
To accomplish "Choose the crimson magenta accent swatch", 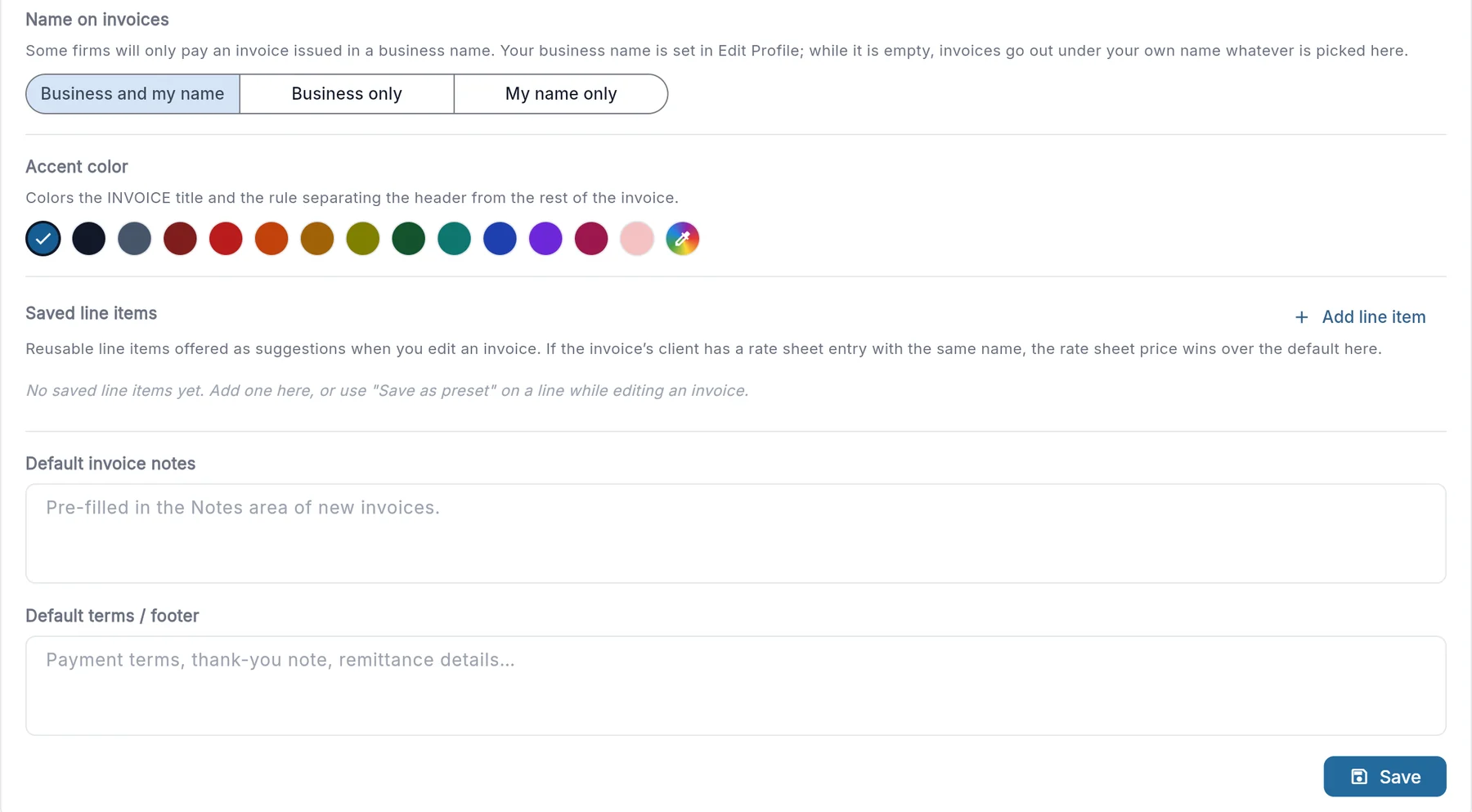I will pyautogui.click(x=591, y=239).
